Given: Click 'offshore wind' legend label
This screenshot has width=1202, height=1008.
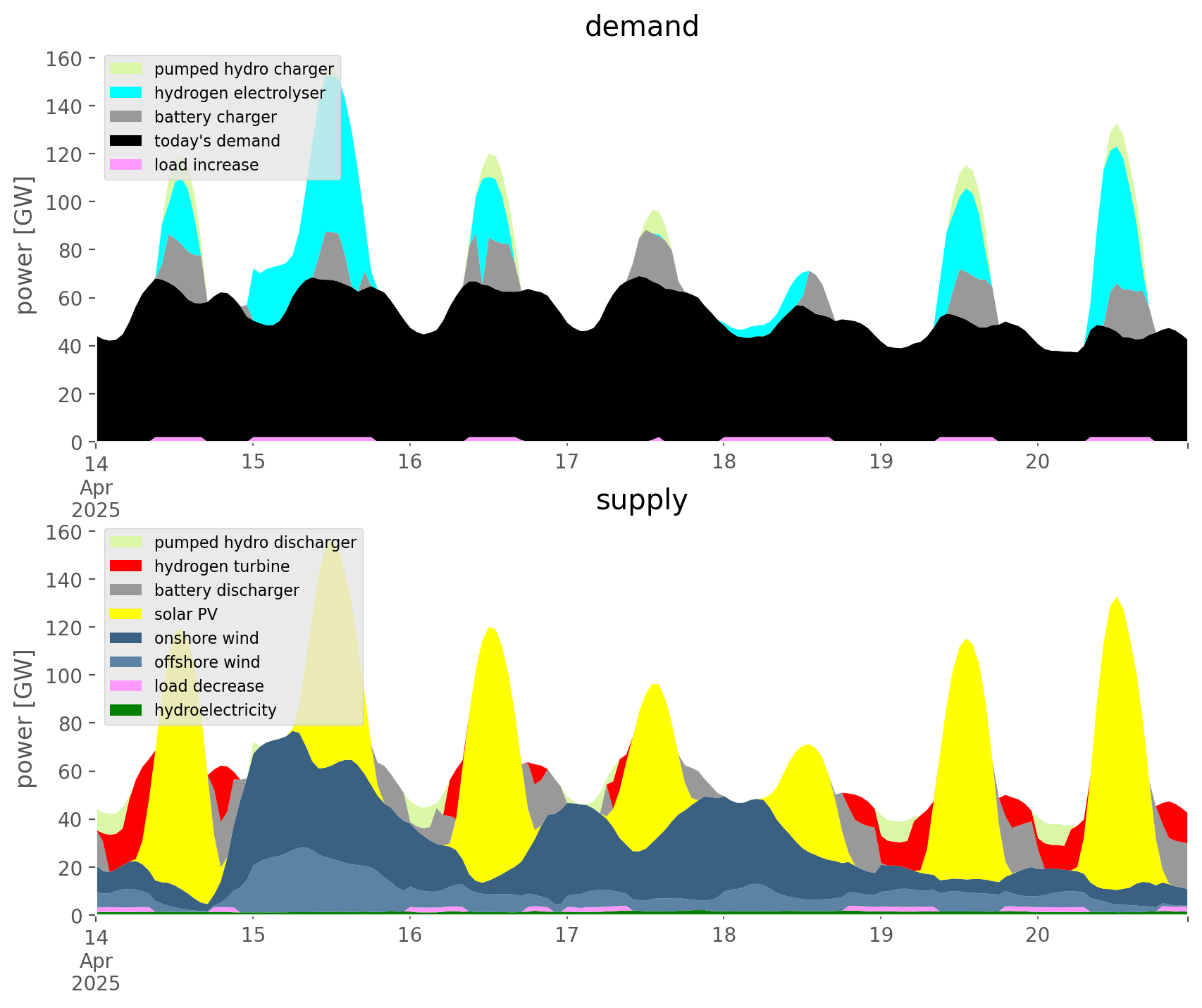Looking at the screenshot, I should click(207, 662).
